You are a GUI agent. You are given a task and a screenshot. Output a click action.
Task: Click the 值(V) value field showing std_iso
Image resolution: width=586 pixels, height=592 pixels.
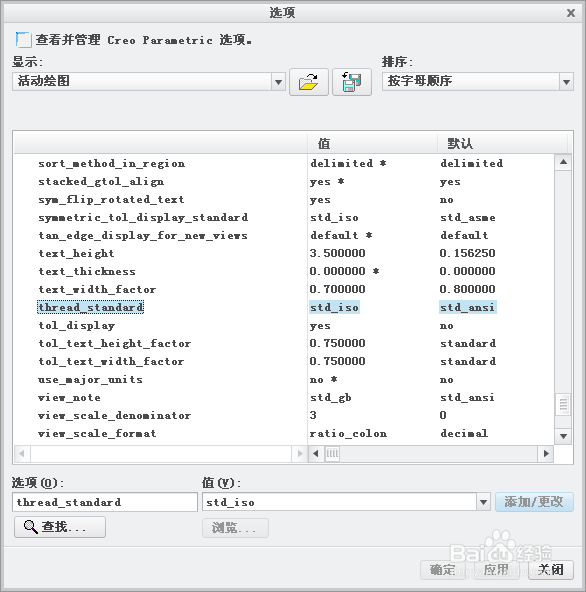point(340,502)
